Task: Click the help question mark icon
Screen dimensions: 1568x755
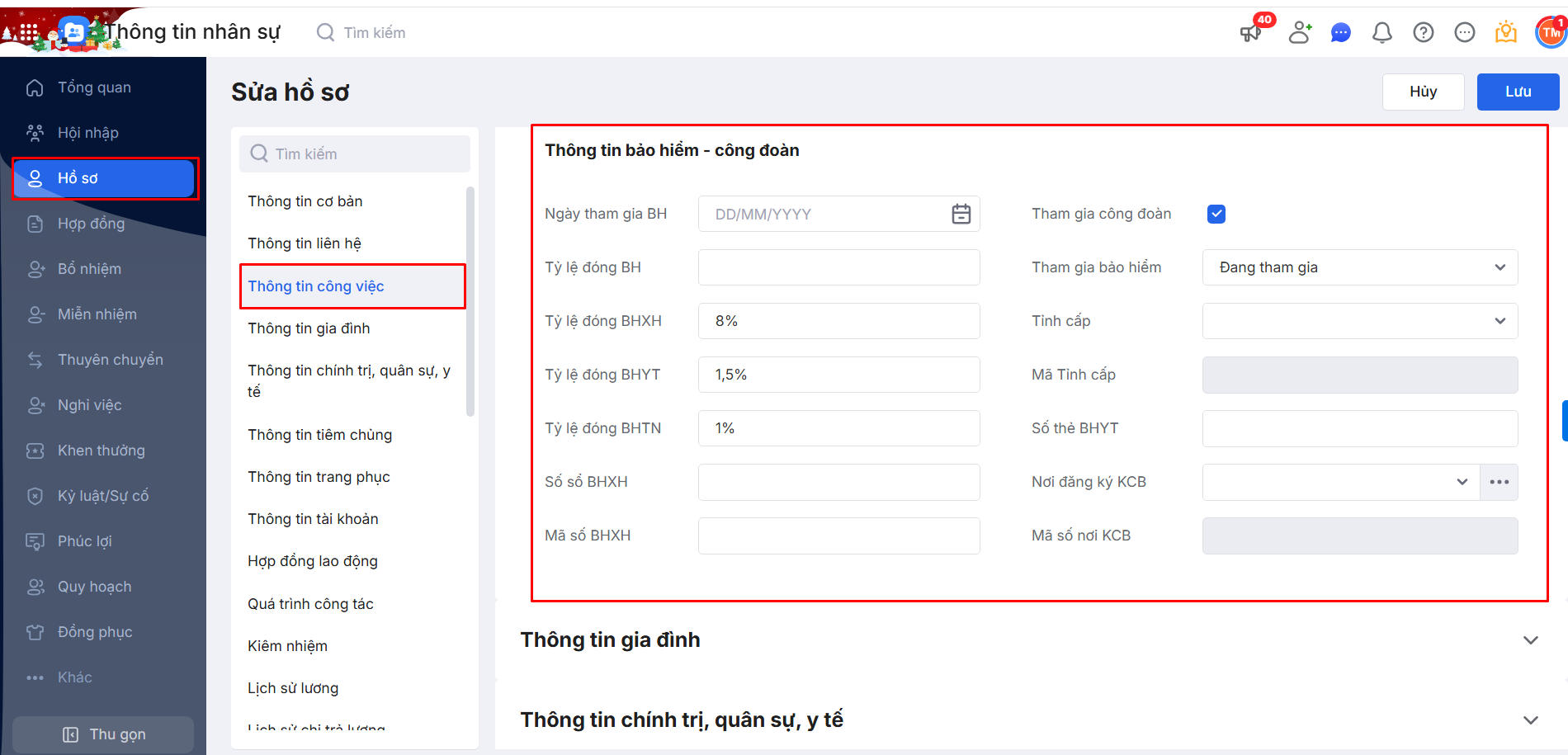Action: pyautogui.click(x=1424, y=33)
